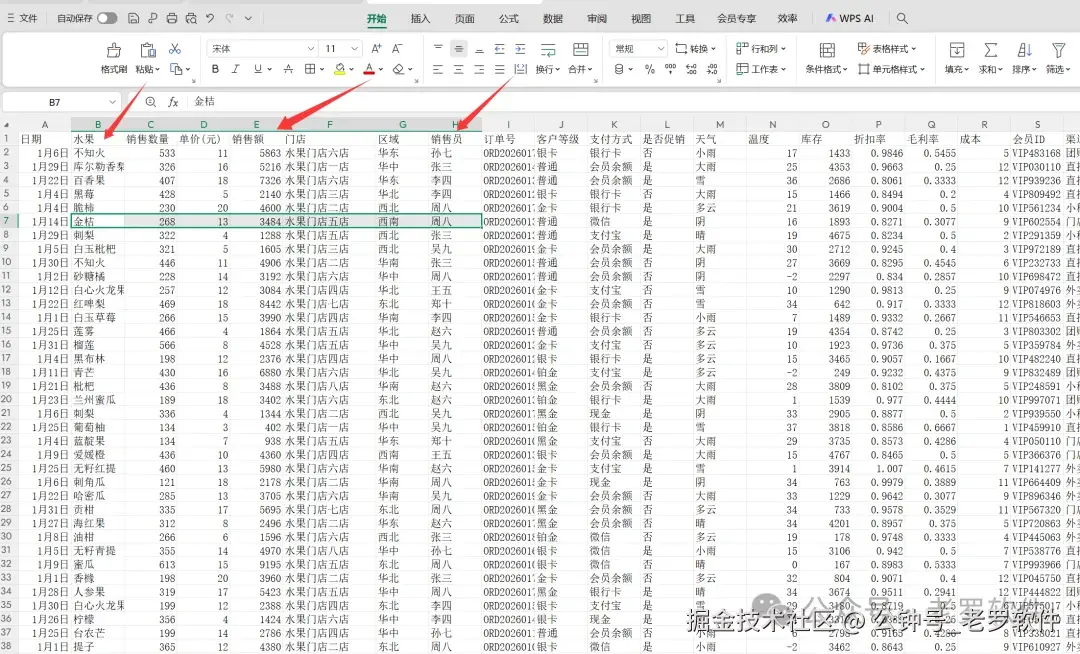The width and height of the screenshot is (1080, 654).
Task: Switch to the Review (审阅) tab
Action: [x=596, y=19]
